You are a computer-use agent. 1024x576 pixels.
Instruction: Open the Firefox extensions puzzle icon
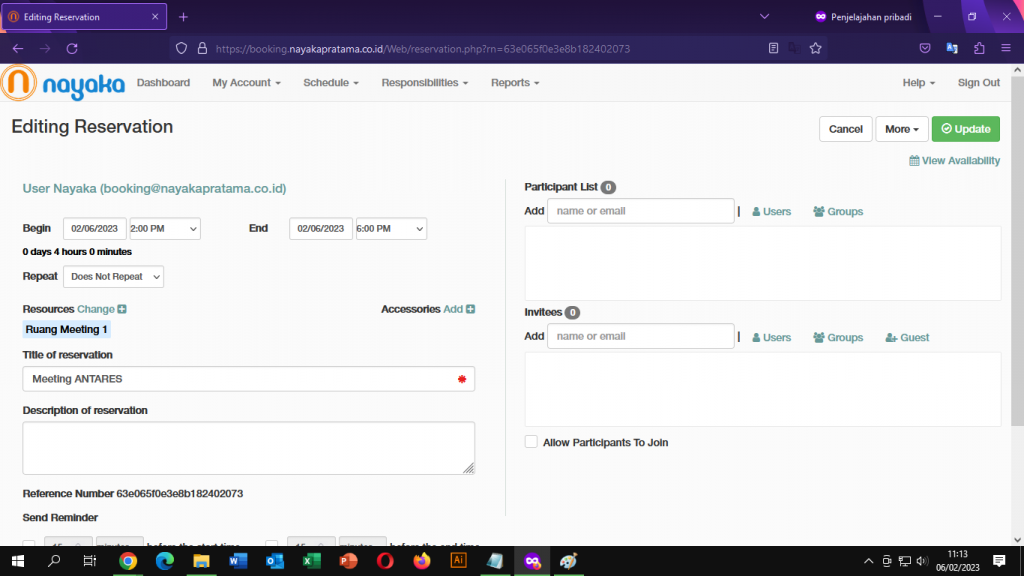click(x=979, y=48)
